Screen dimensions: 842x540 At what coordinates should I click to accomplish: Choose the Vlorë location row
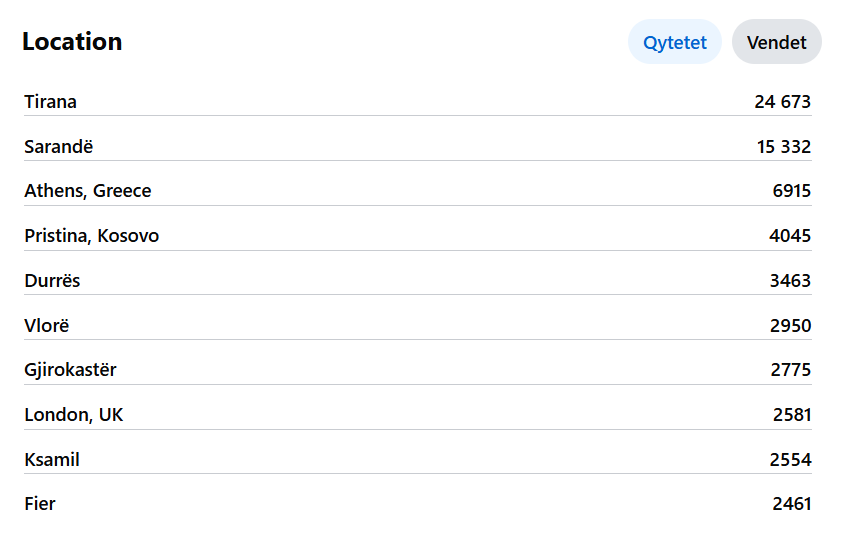coord(418,326)
